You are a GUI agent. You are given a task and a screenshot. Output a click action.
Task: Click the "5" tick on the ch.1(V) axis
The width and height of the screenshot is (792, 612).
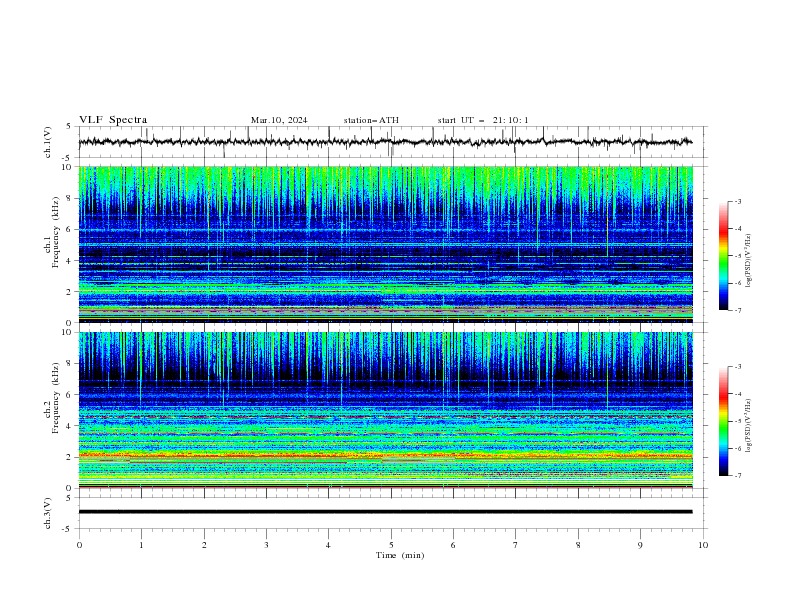[68, 126]
